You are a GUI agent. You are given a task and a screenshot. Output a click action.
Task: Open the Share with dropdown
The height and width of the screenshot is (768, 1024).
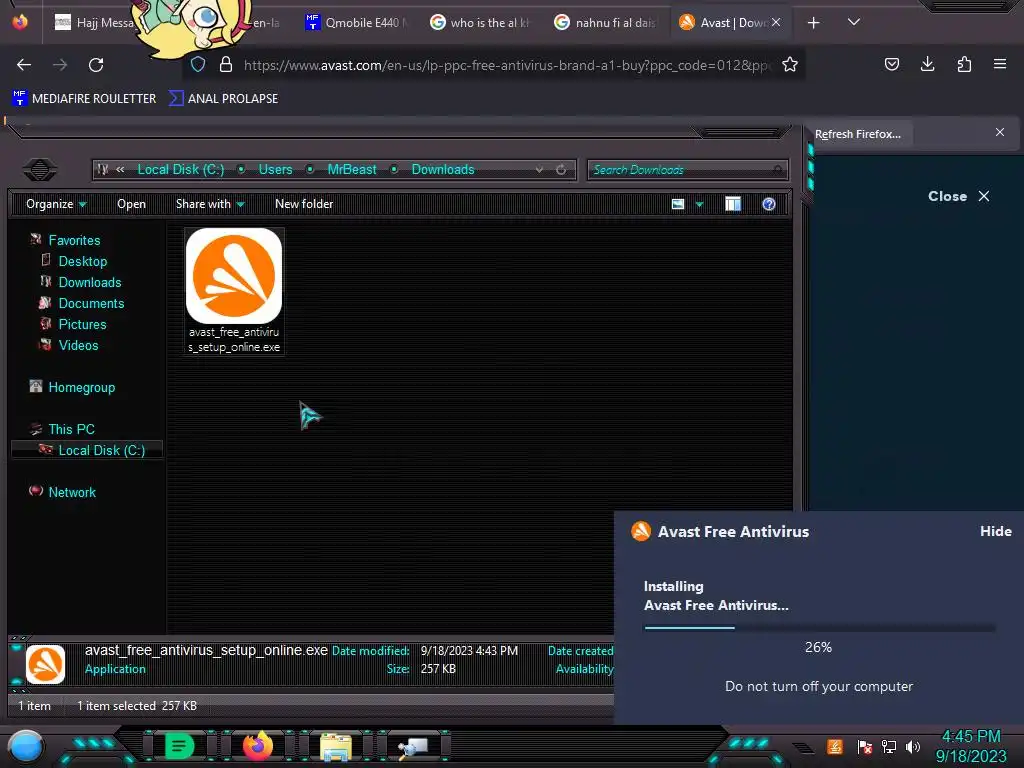pyautogui.click(x=210, y=204)
